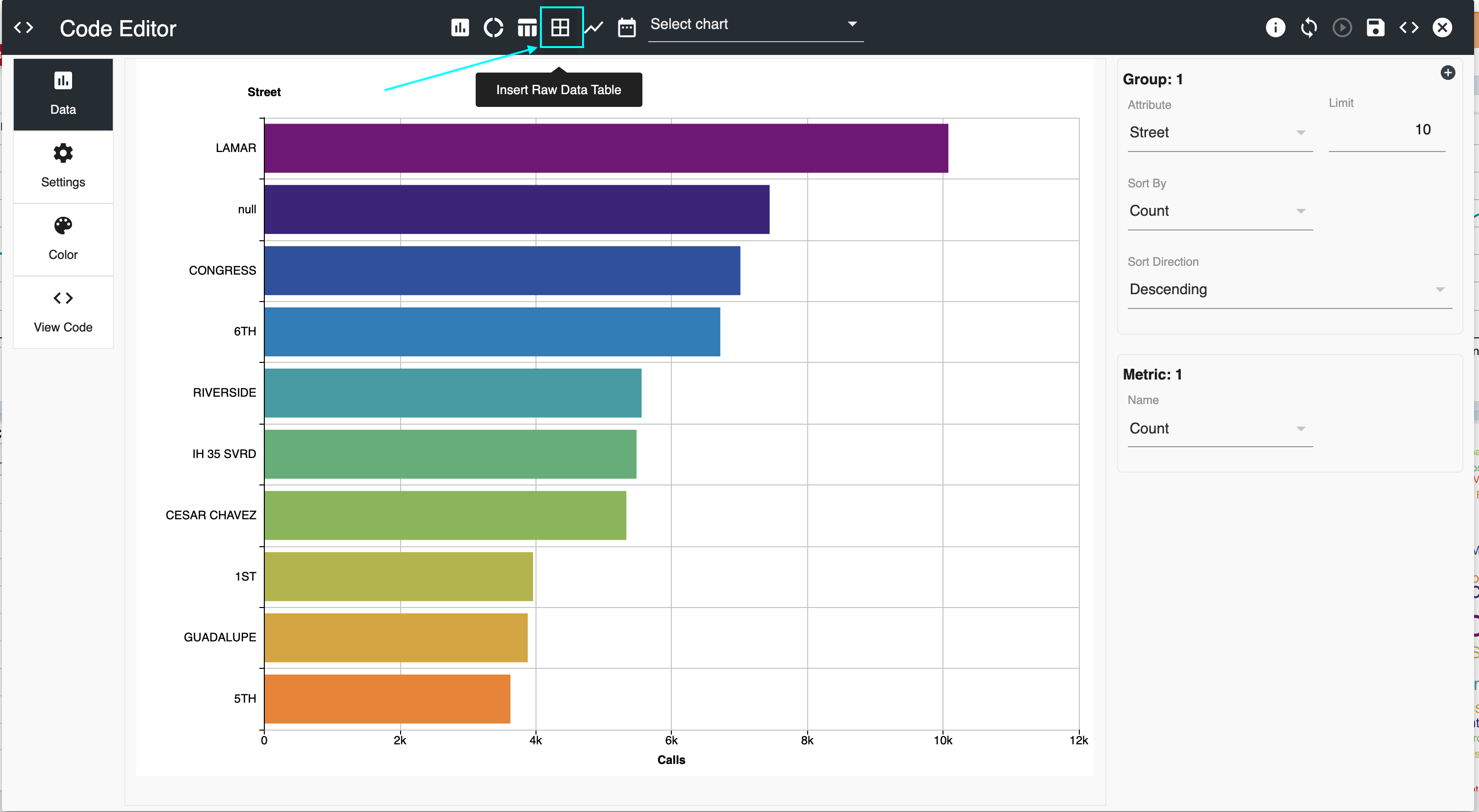Click the code brackets icon near save

1408,27
